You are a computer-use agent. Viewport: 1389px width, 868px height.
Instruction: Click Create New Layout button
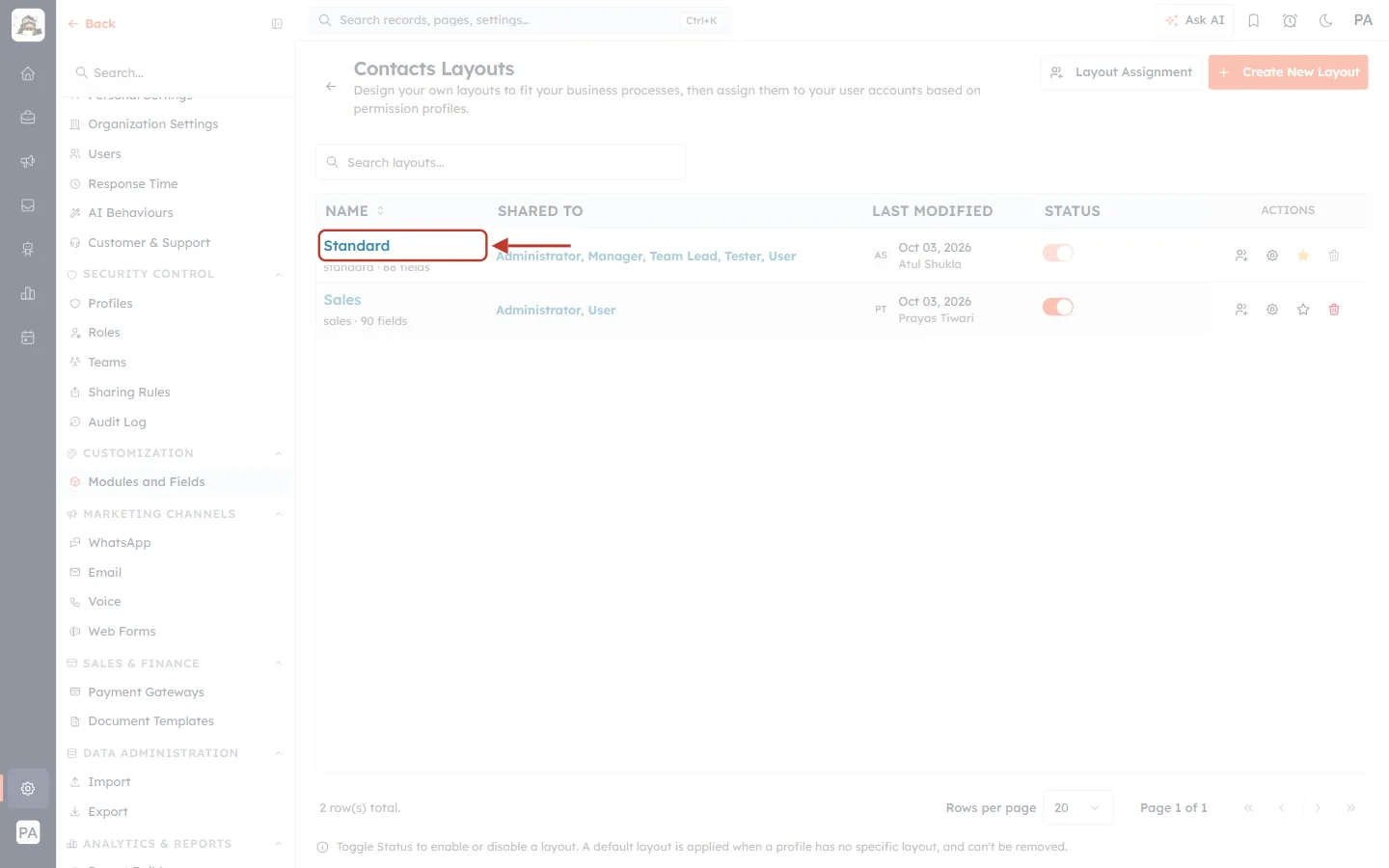1288,72
